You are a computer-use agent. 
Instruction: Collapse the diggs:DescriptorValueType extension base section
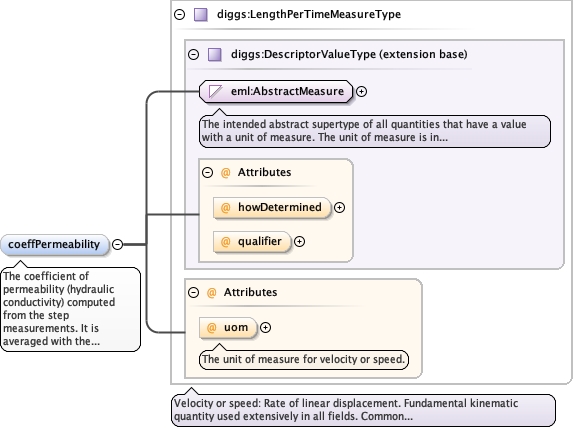pos(193,55)
